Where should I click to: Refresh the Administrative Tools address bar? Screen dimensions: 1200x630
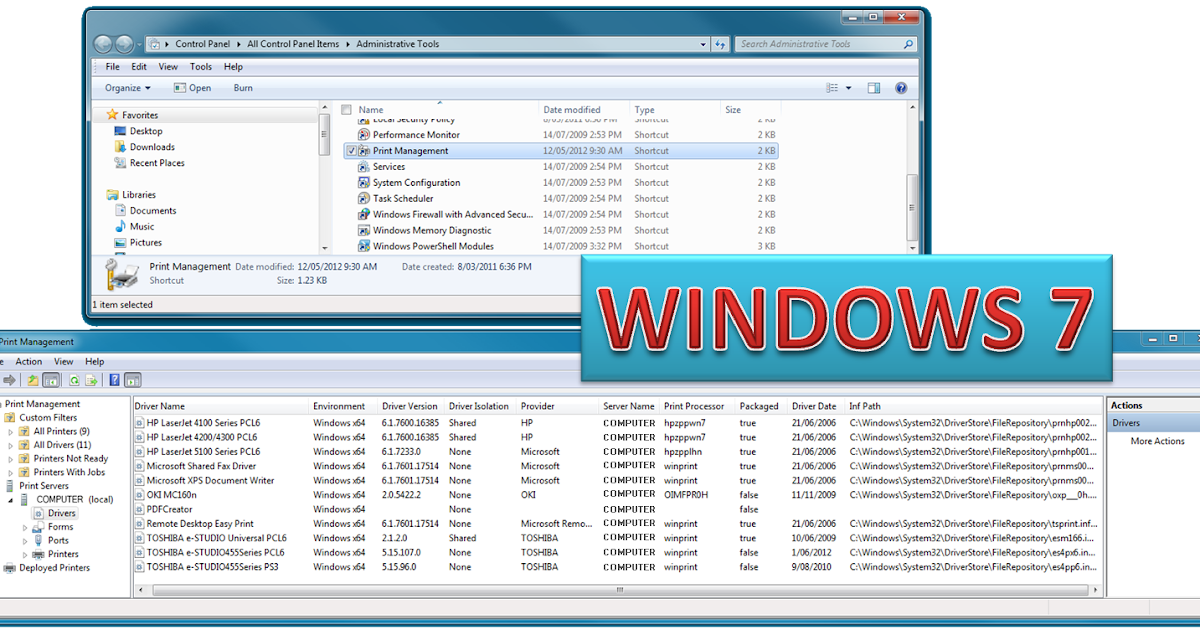720,44
